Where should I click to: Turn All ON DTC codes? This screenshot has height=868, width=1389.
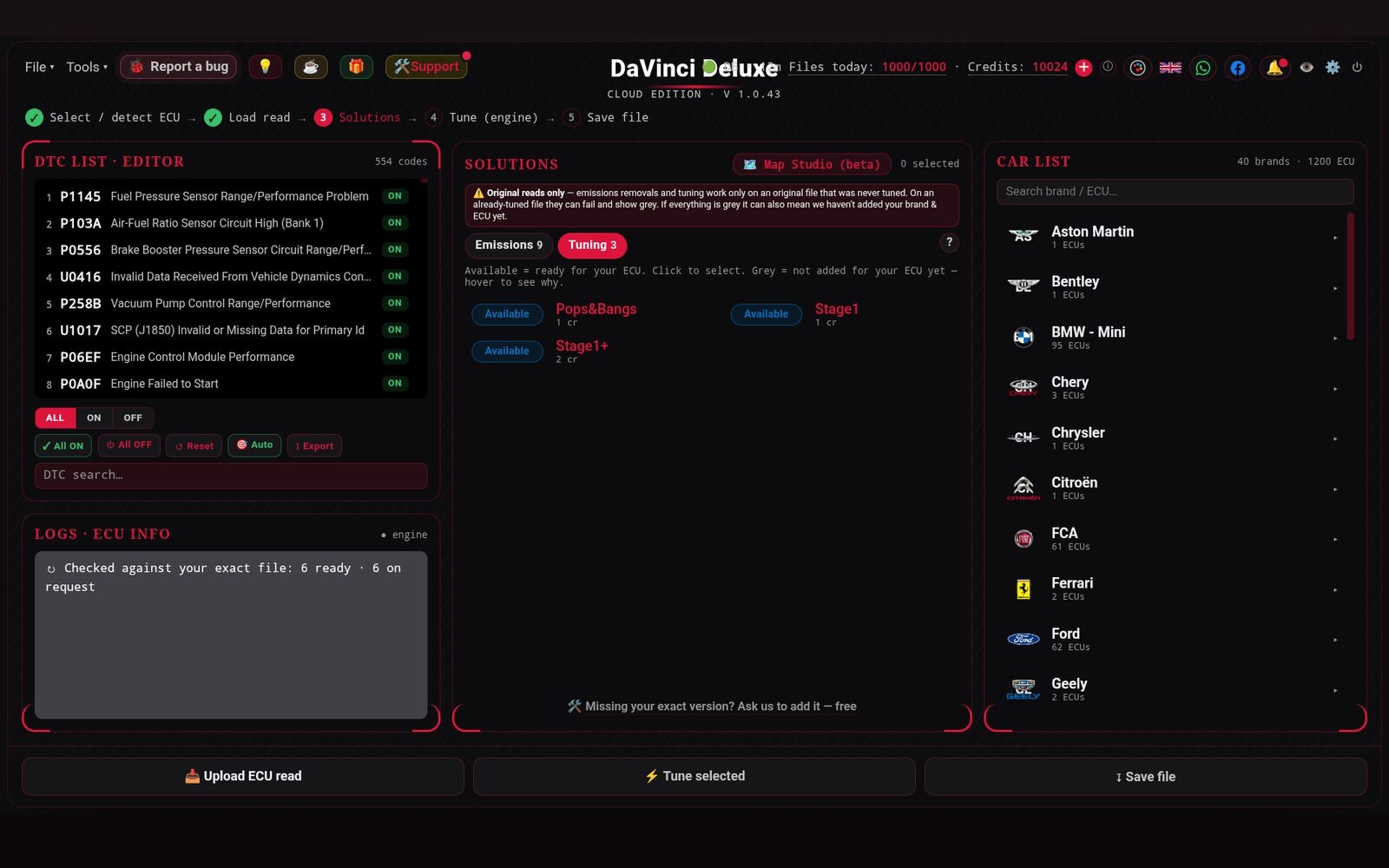63,445
